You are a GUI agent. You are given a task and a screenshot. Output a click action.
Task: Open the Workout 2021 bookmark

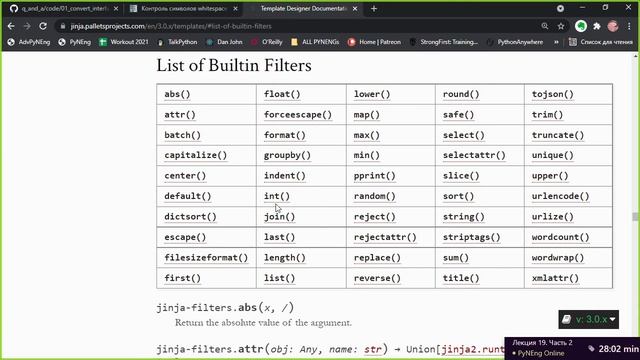tap(124, 42)
